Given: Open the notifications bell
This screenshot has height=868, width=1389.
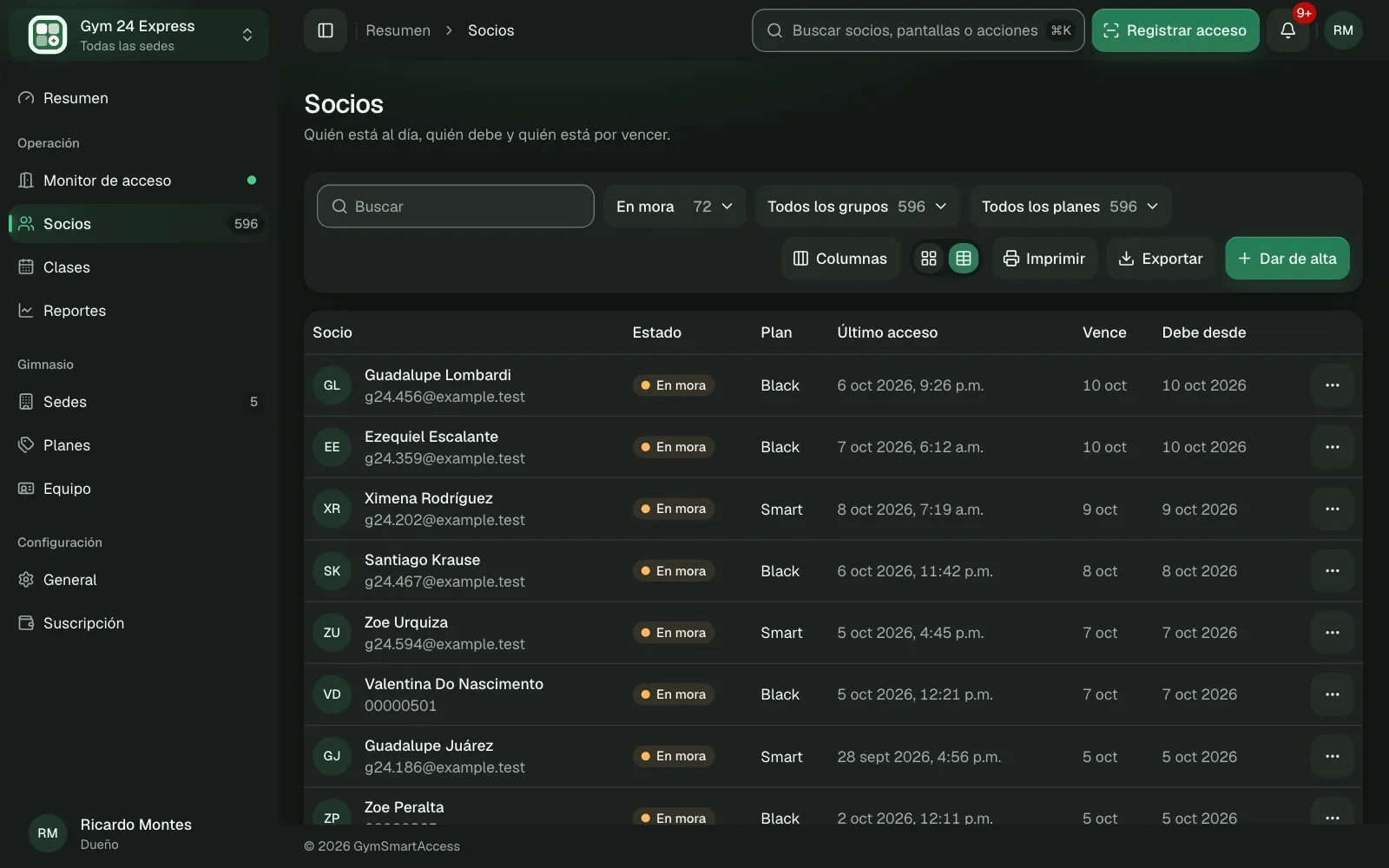Looking at the screenshot, I should 1288,30.
